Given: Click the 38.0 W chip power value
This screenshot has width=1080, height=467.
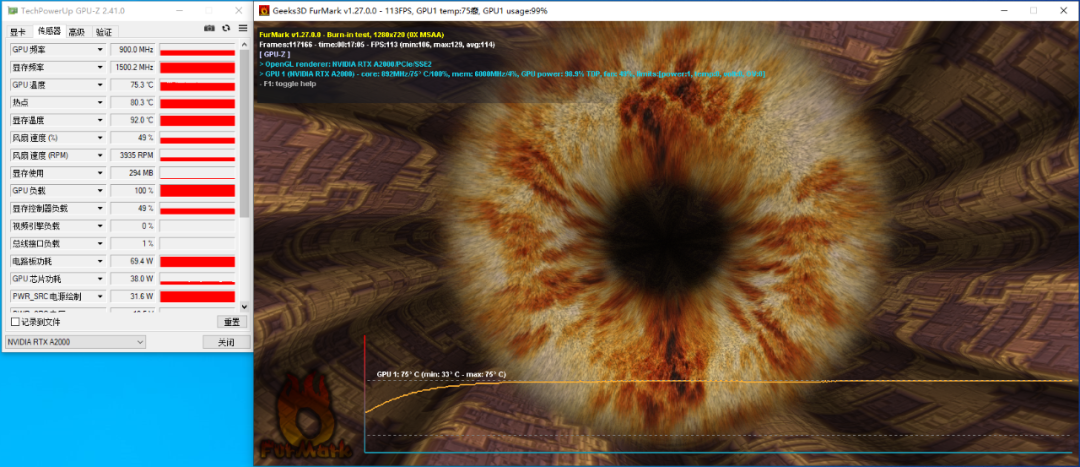Looking at the screenshot, I should pos(133,279).
